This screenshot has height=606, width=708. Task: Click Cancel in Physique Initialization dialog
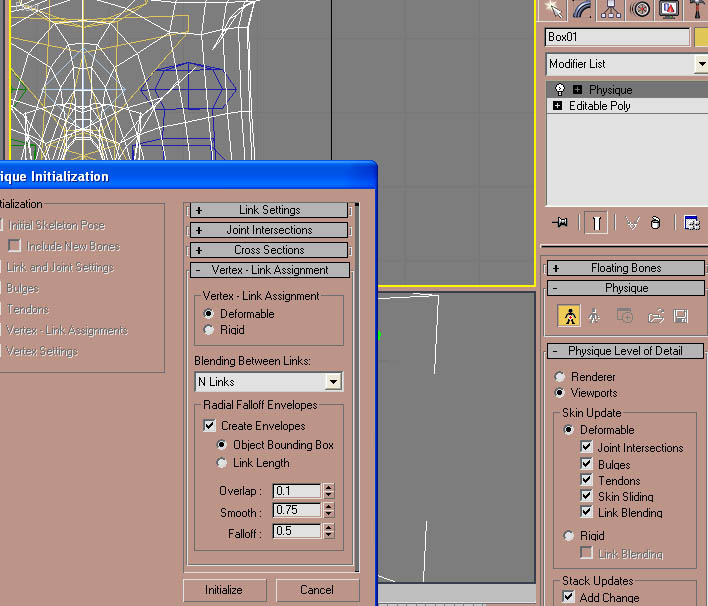[x=317, y=590]
